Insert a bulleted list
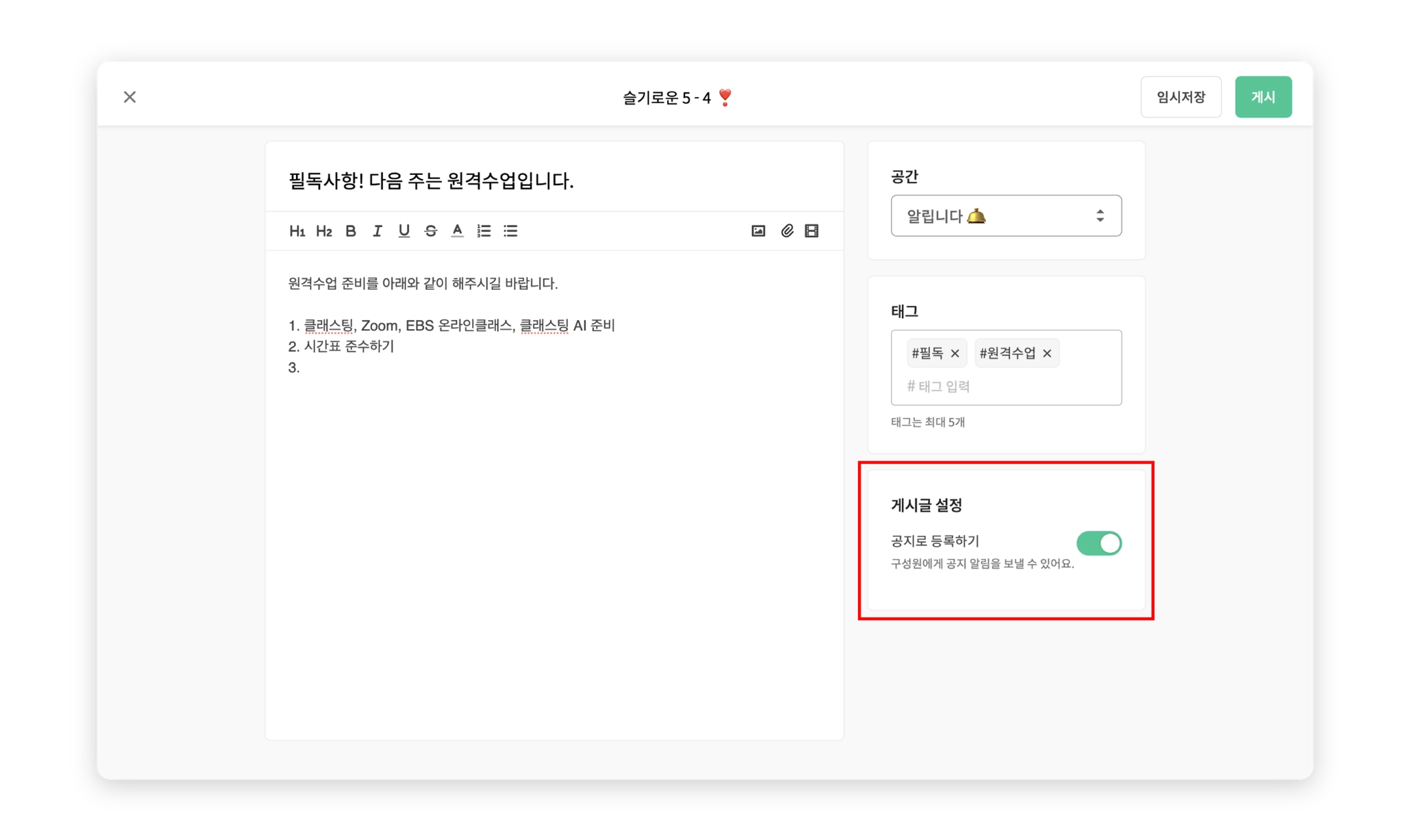This screenshot has height=840, width=1410. (510, 231)
